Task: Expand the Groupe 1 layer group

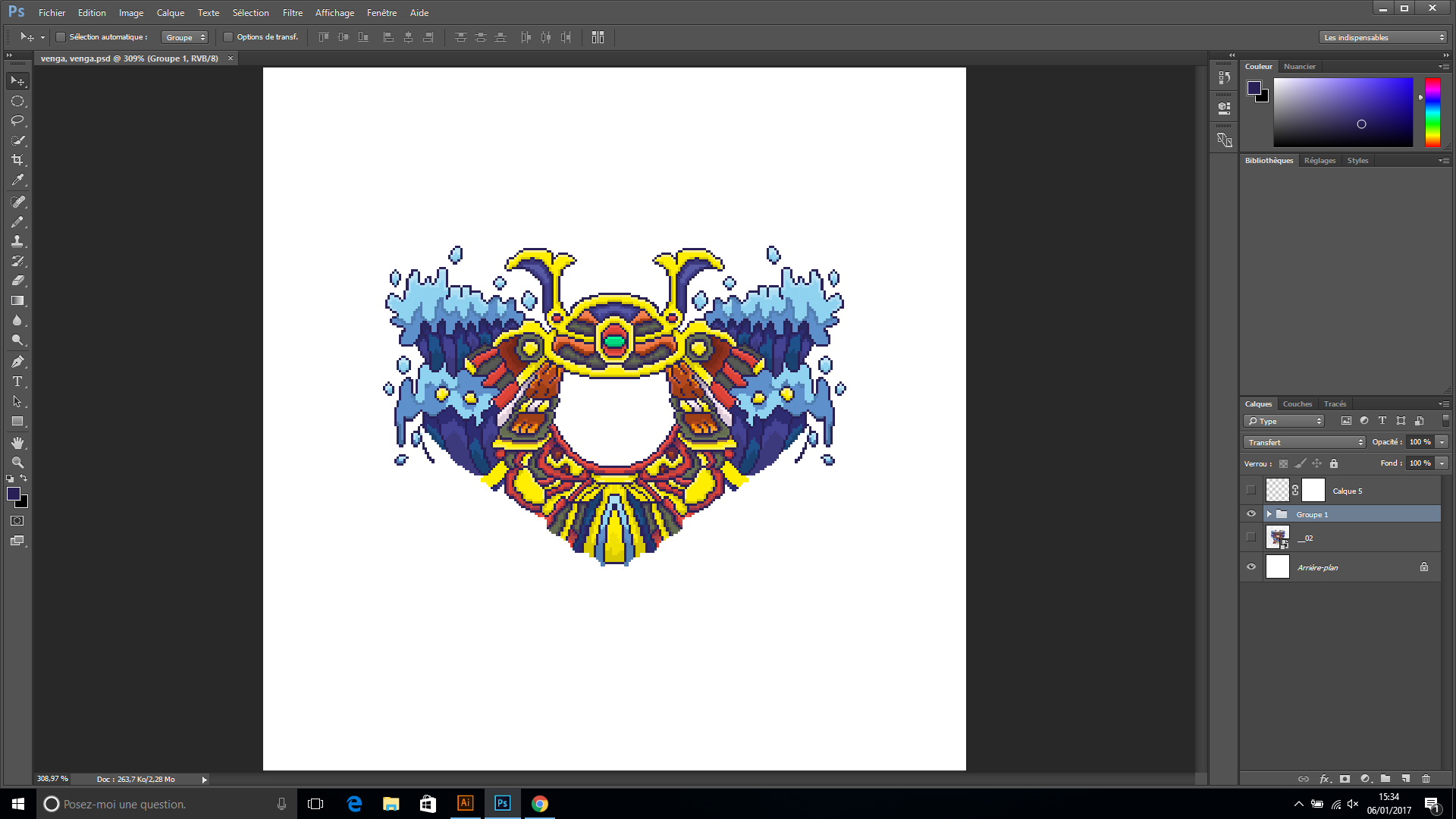Action: click(1269, 514)
